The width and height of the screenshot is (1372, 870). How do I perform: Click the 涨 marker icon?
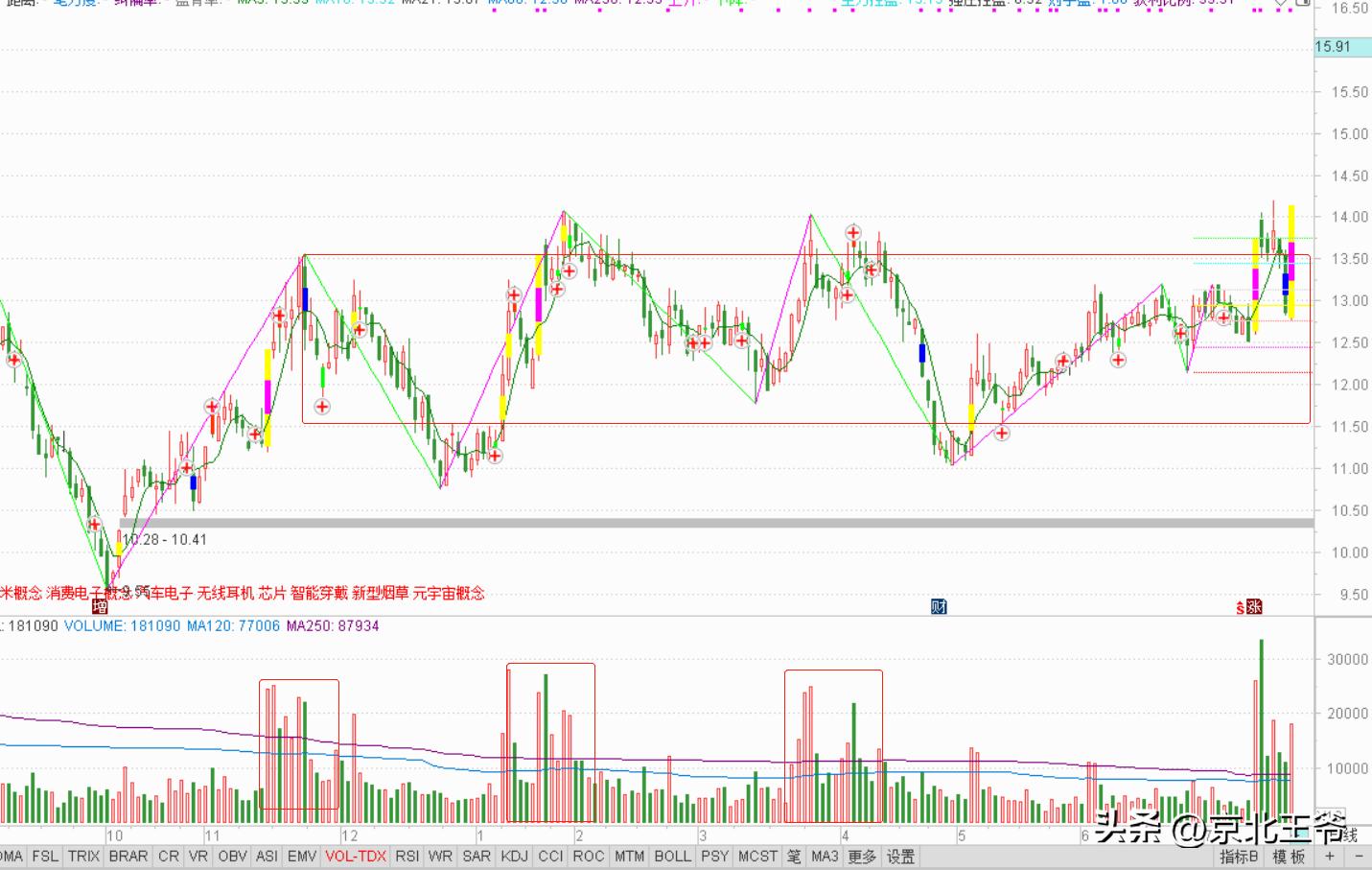tap(1254, 606)
